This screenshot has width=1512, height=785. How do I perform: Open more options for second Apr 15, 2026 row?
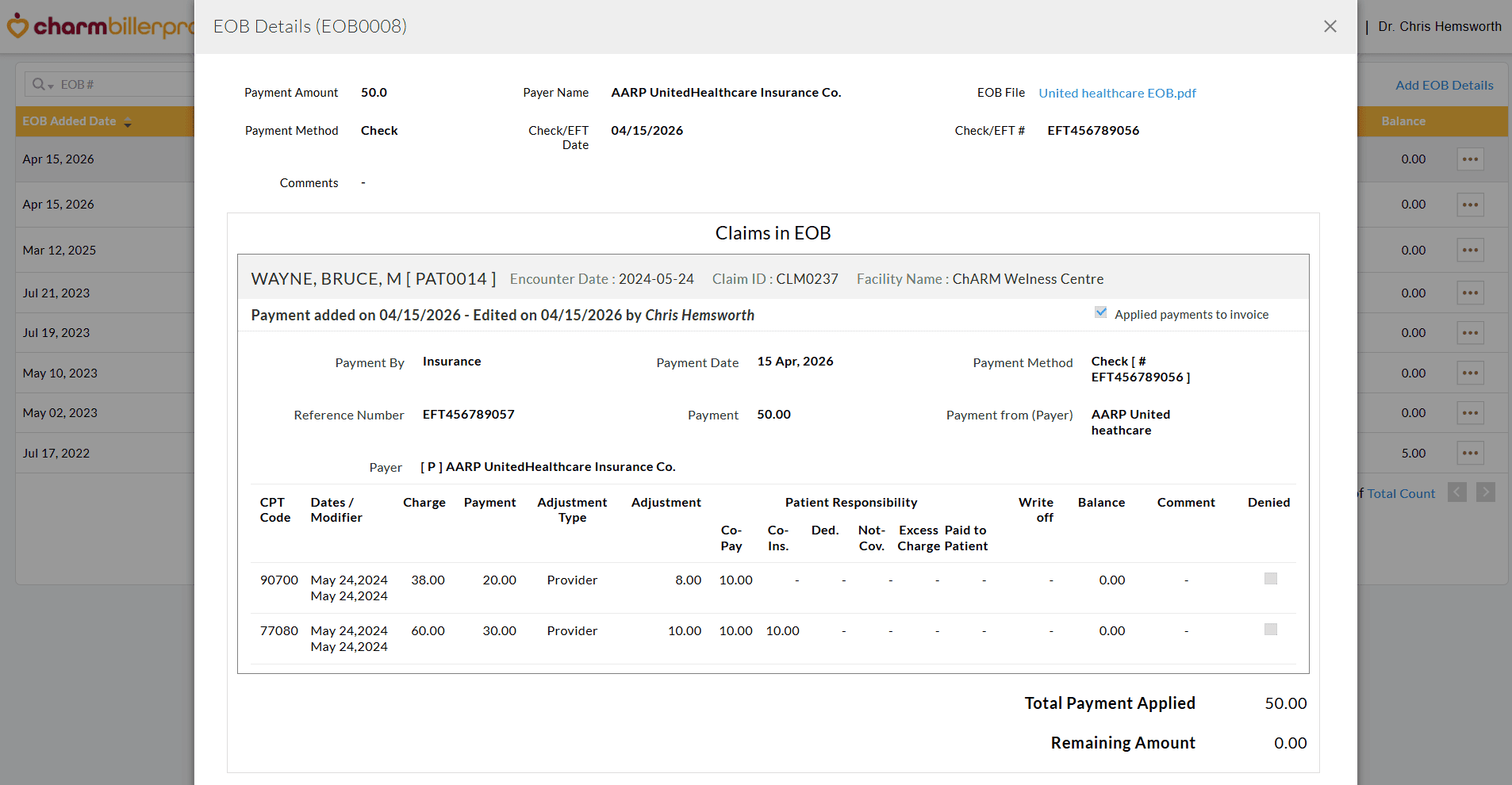coord(1470,205)
